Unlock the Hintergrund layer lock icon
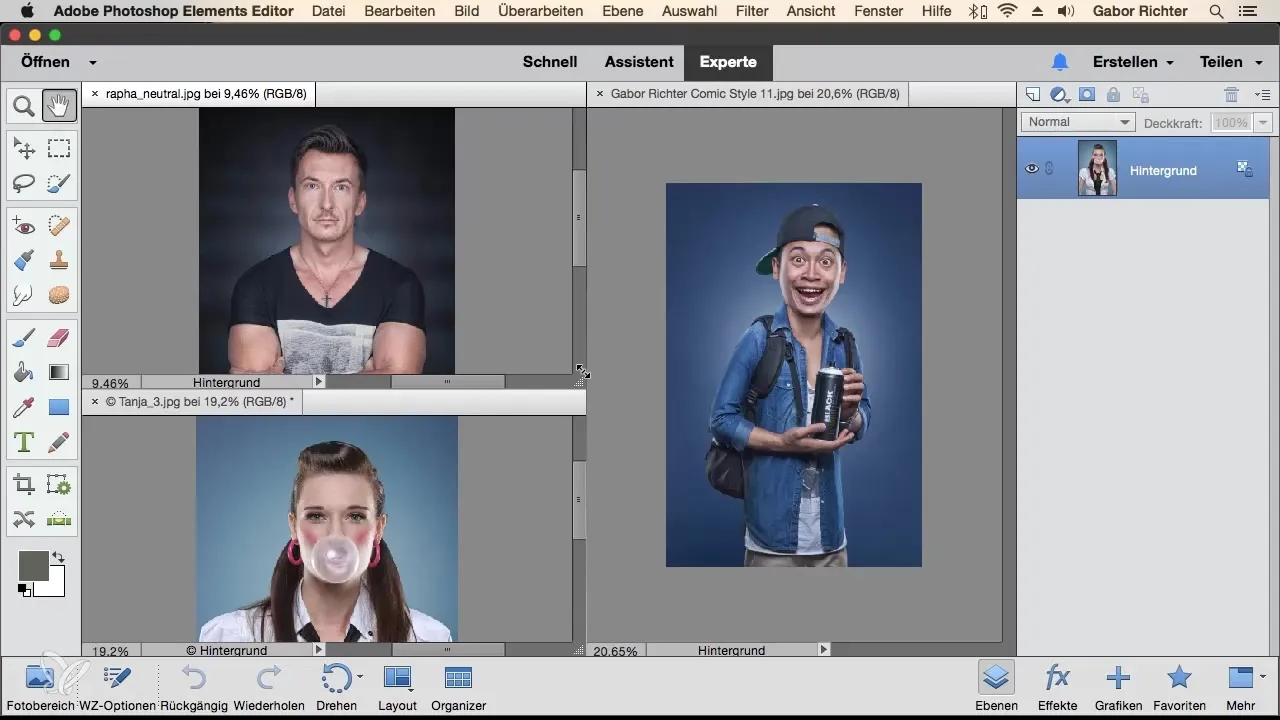The height and width of the screenshot is (720, 1280). pyautogui.click(x=1245, y=169)
